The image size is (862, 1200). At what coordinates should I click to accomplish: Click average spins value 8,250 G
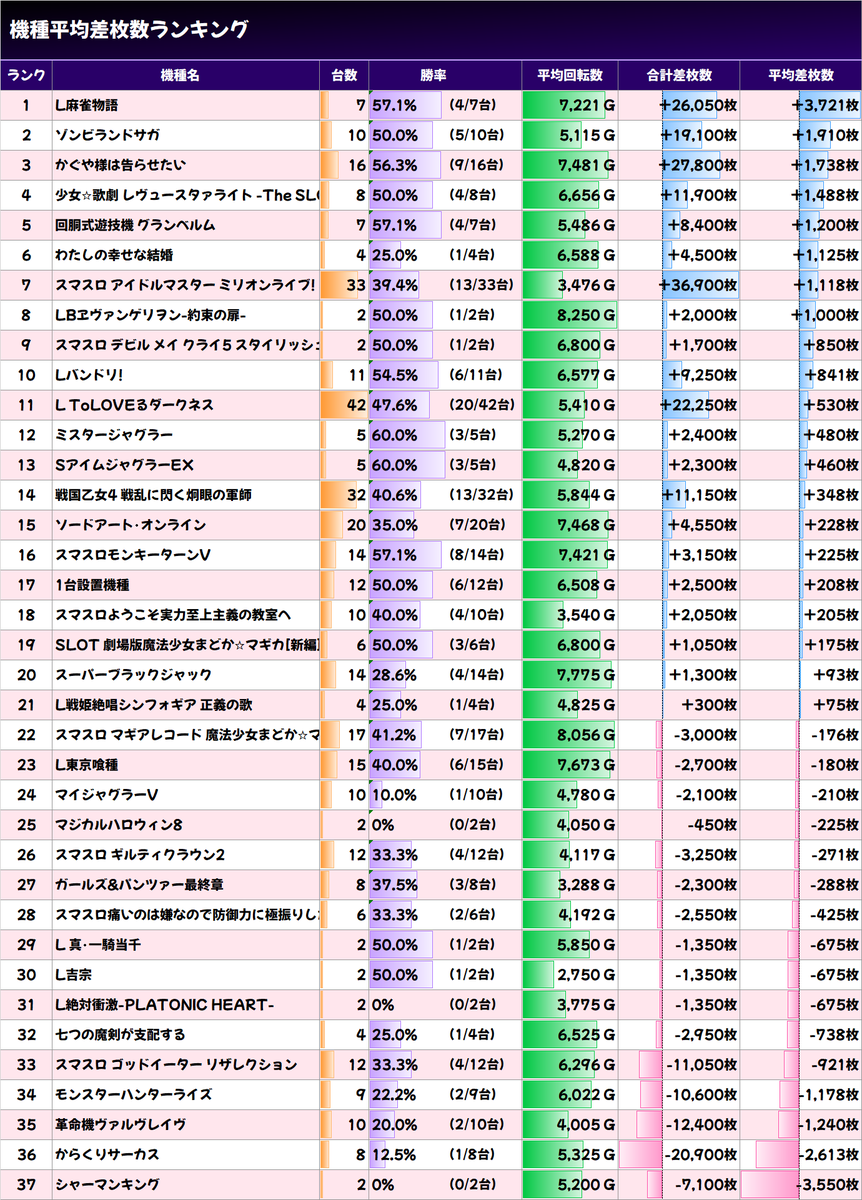587,315
